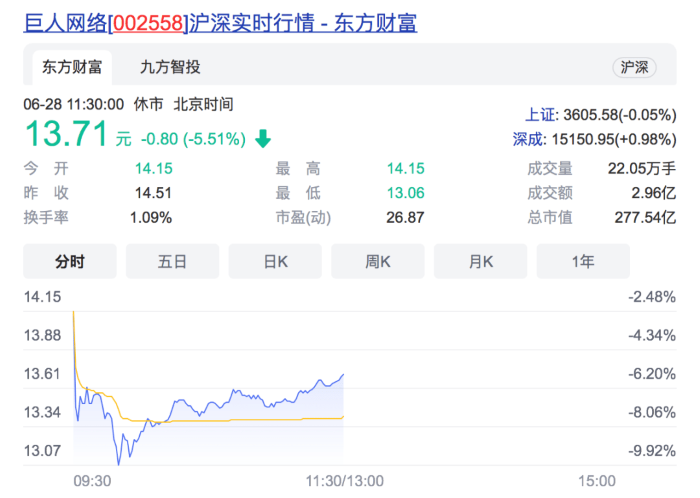Show the 五日 five-day chart
700x498 pixels.
point(172,262)
